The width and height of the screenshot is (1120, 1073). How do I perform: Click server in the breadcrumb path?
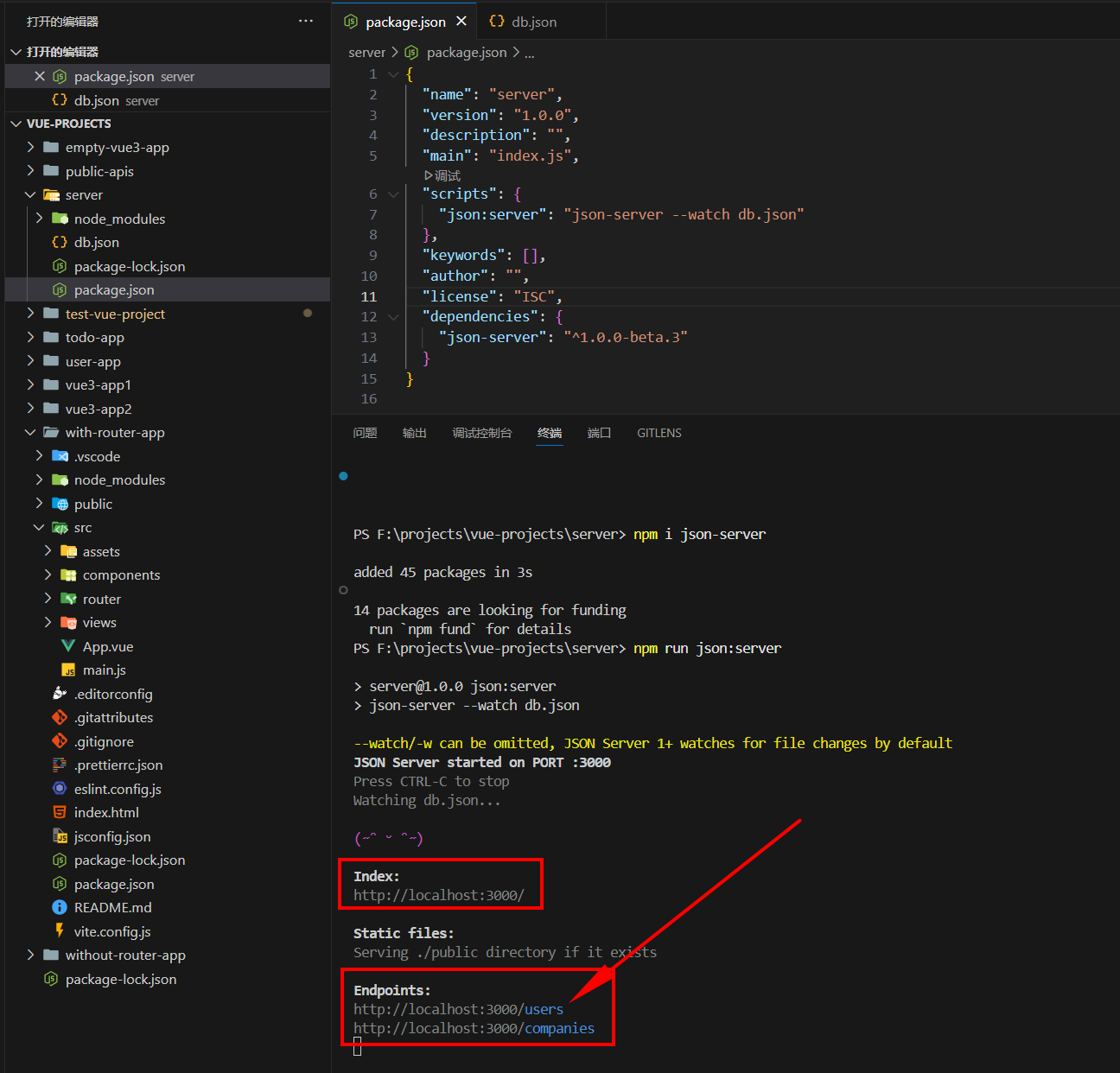click(366, 53)
